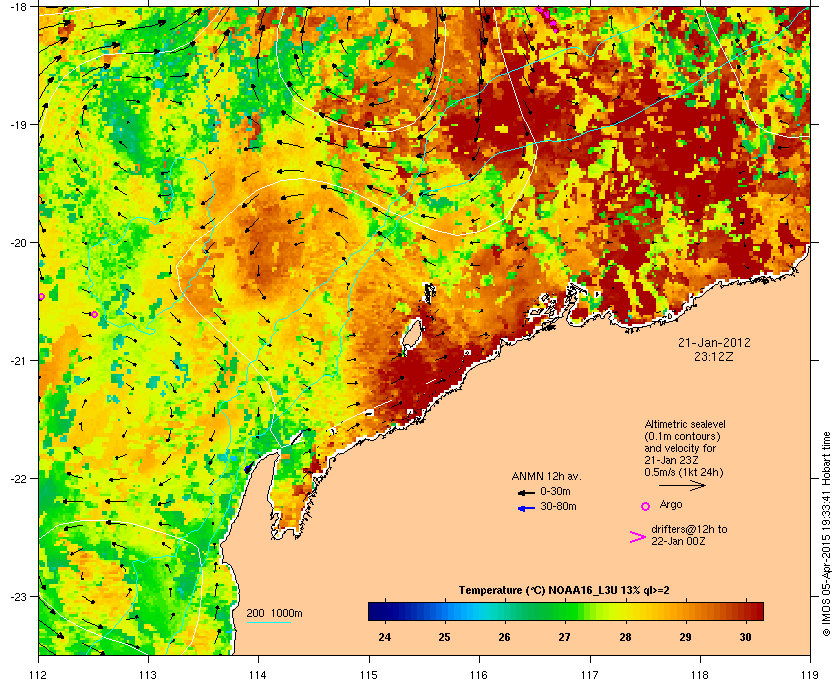Click the '30-80m' legend label
This screenshot has height=680, width=840.
pos(558,506)
